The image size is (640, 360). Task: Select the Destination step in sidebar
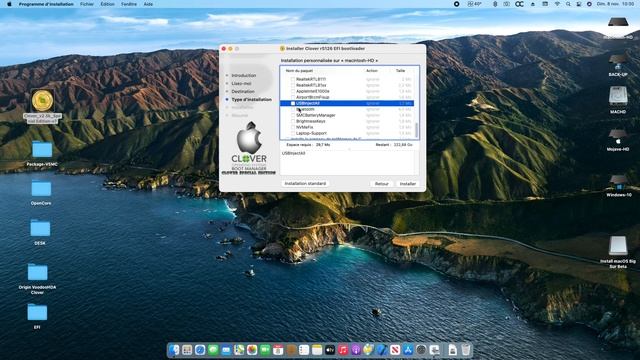click(x=243, y=91)
